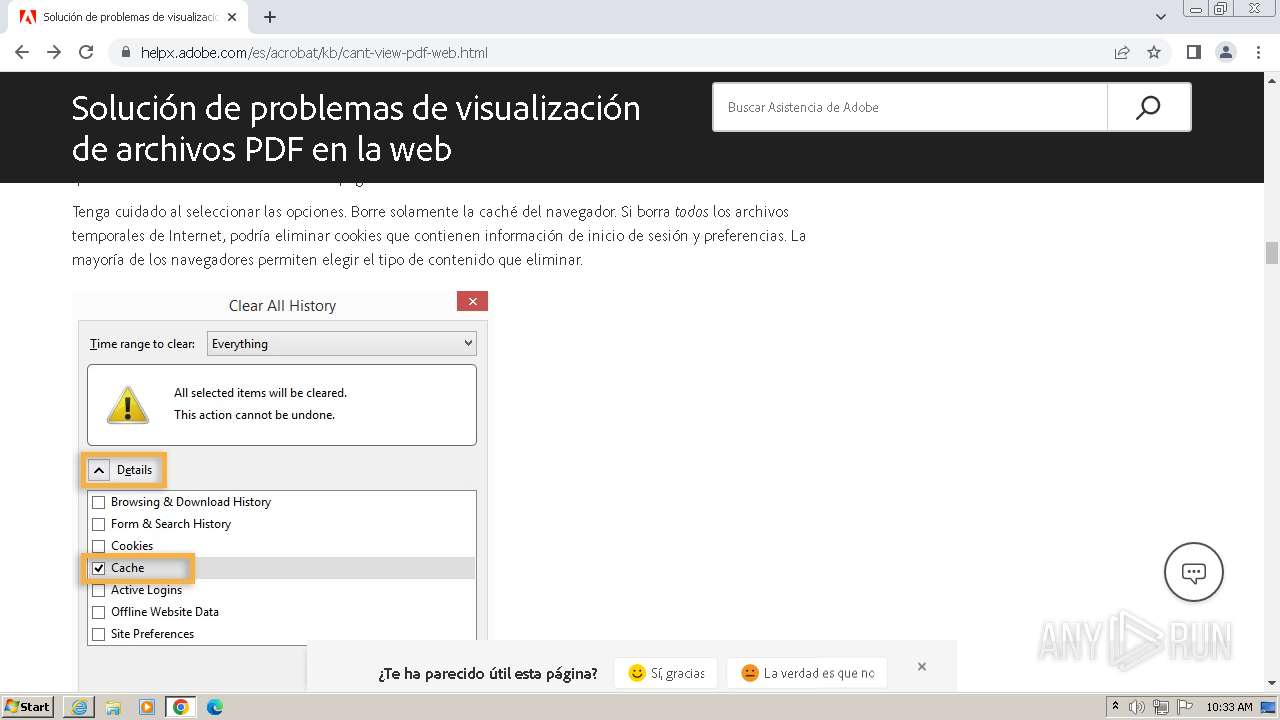The width and height of the screenshot is (1280, 720).
Task: Open a new browser tab
Action: [270, 17]
